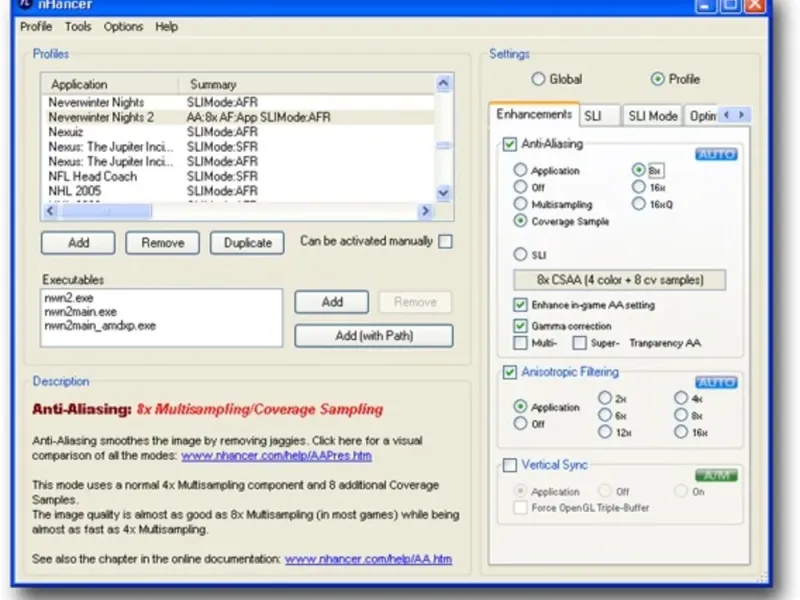
Task: Enable Multi- transparency AA checkbox
Action: click(520, 343)
